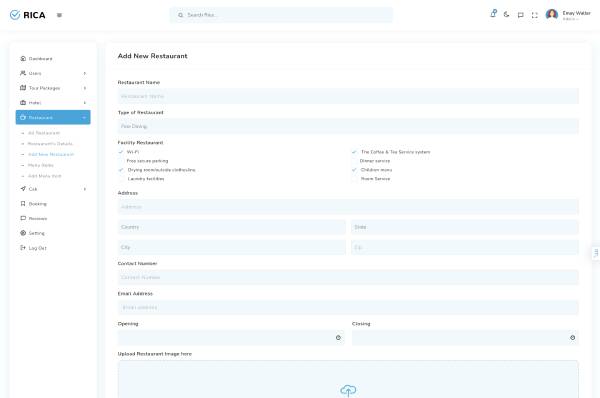Screen dimensions: 600x398
Task: Open the settings tab on right edge
Action: pos(596,253)
